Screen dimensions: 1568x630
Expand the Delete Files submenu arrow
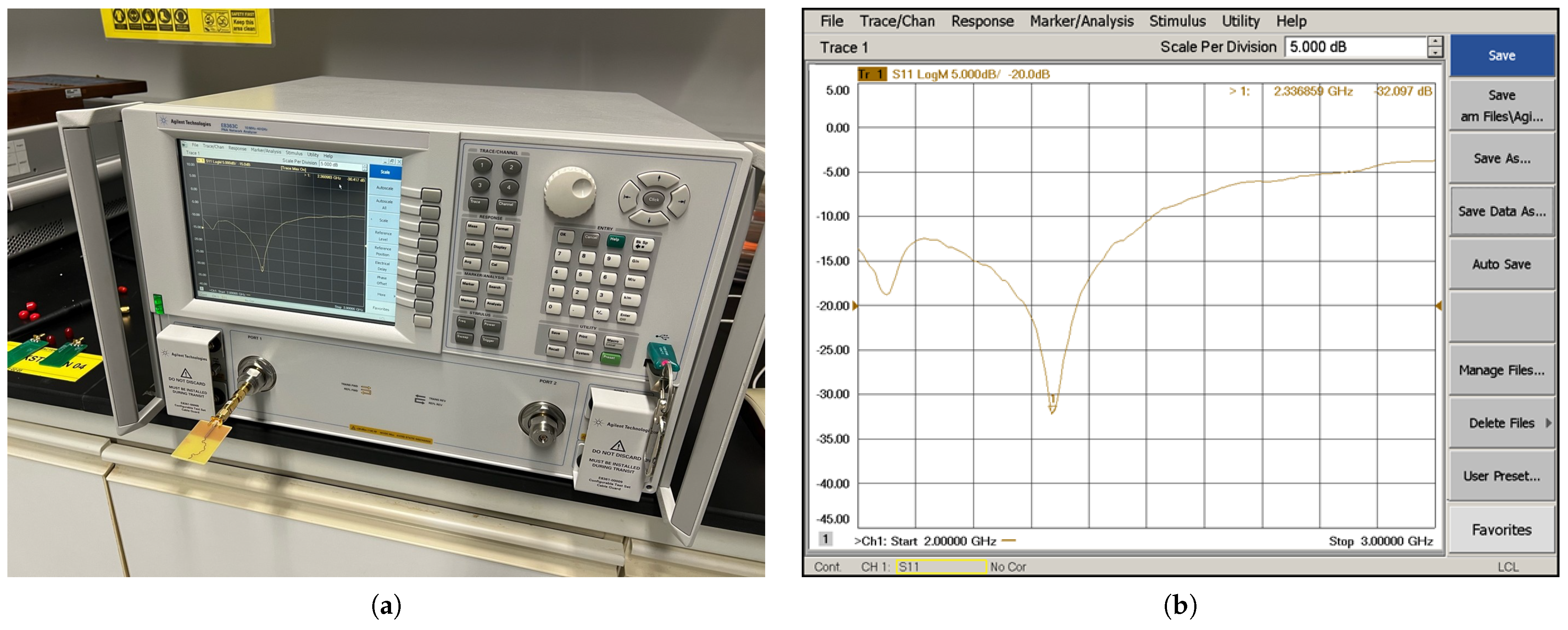(x=1548, y=423)
